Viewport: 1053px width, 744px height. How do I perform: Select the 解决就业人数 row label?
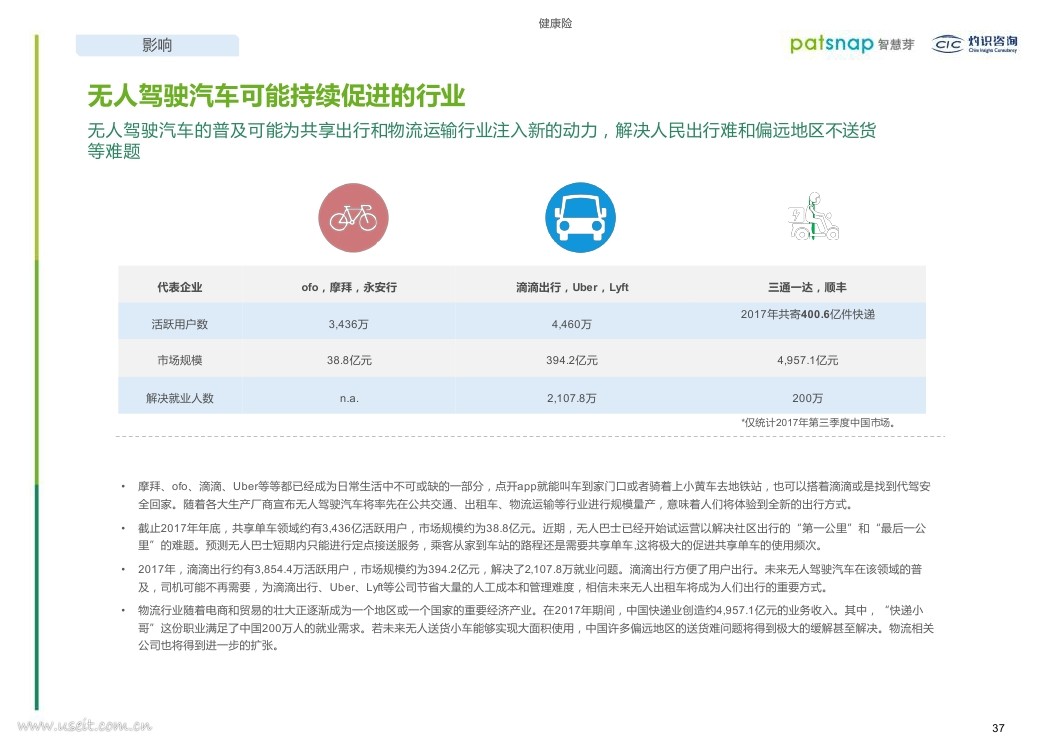(x=179, y=398)
